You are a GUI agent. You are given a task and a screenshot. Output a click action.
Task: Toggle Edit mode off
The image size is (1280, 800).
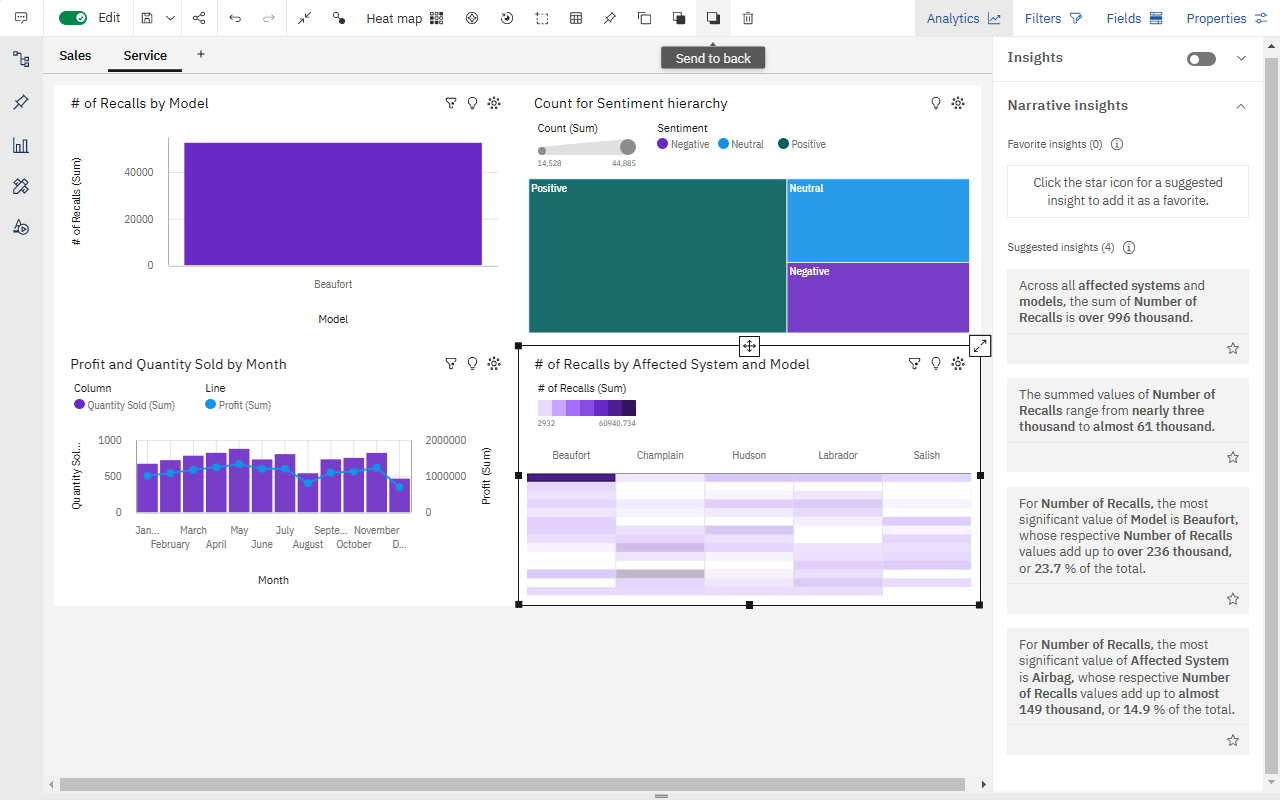click(x=72, y=17)
